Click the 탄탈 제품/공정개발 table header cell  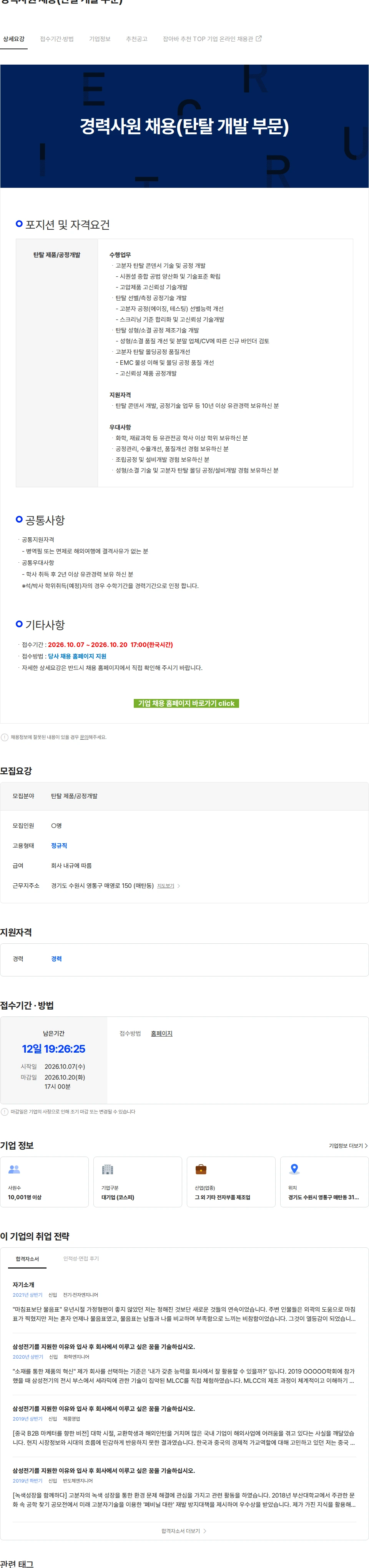[x=57, y=363]
